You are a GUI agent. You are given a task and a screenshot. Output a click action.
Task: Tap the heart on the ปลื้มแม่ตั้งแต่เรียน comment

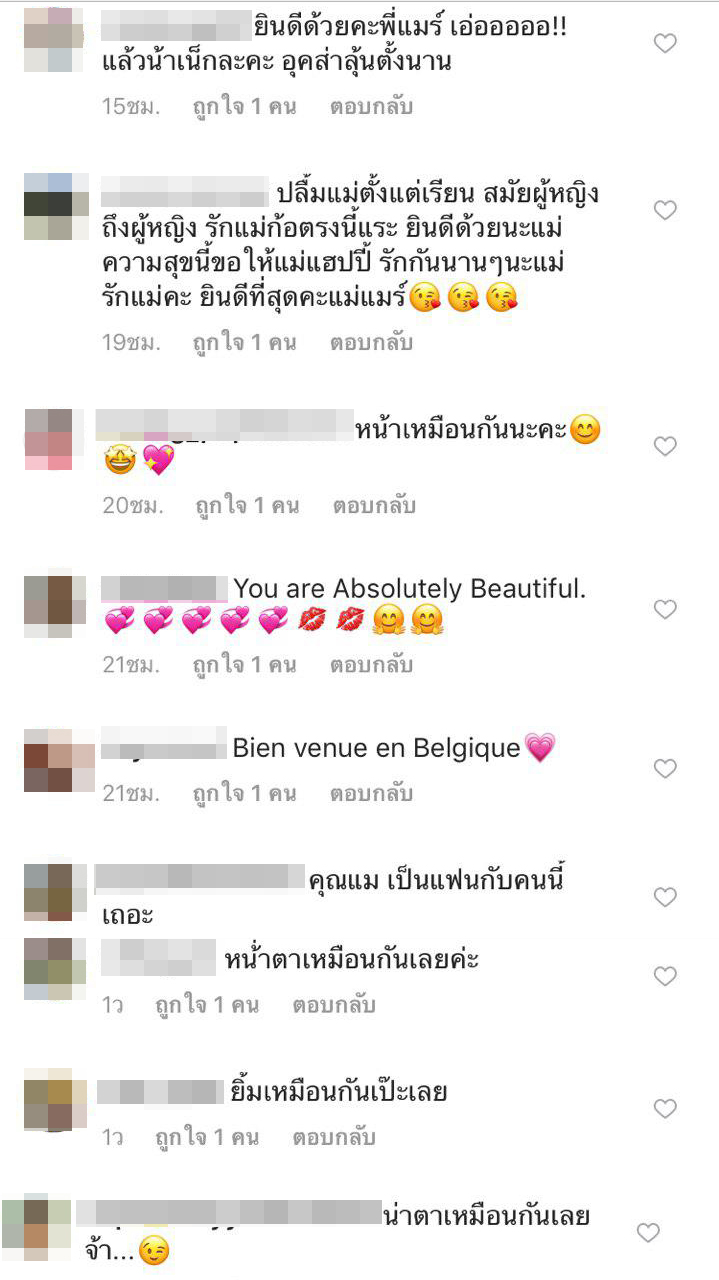(x=665, y=210)
